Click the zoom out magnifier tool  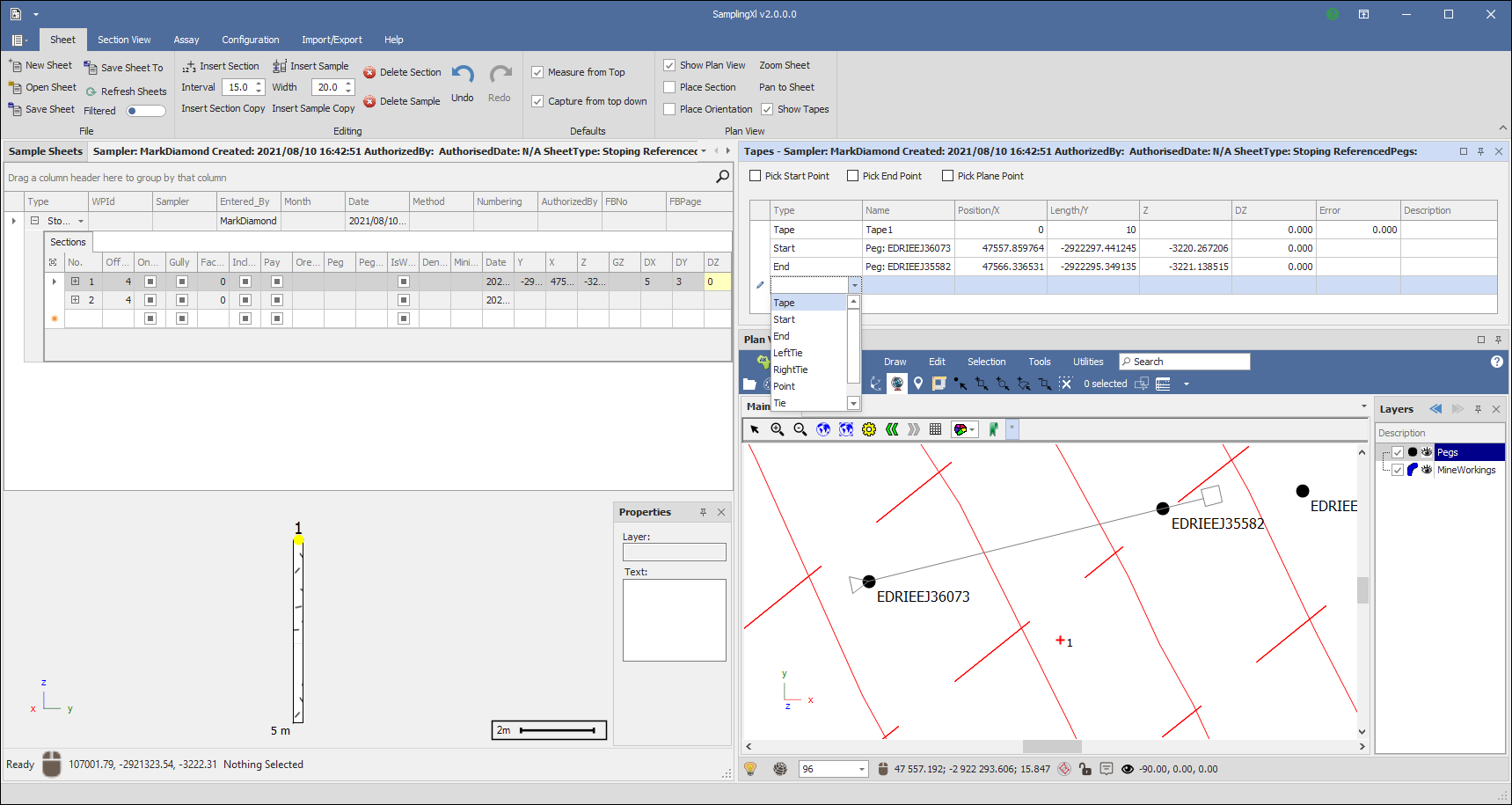pos(800,429)
